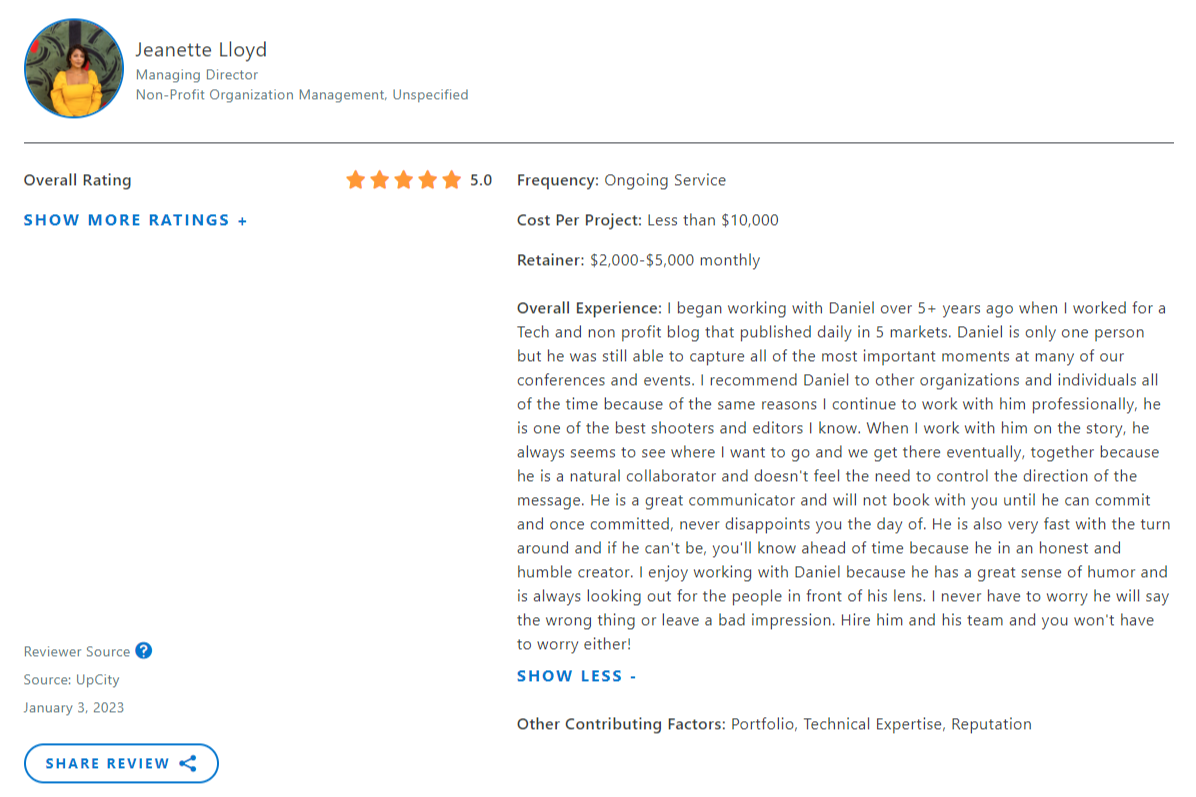Click the Jeanette Lloyd reviewer name

[x=201, y=49]
